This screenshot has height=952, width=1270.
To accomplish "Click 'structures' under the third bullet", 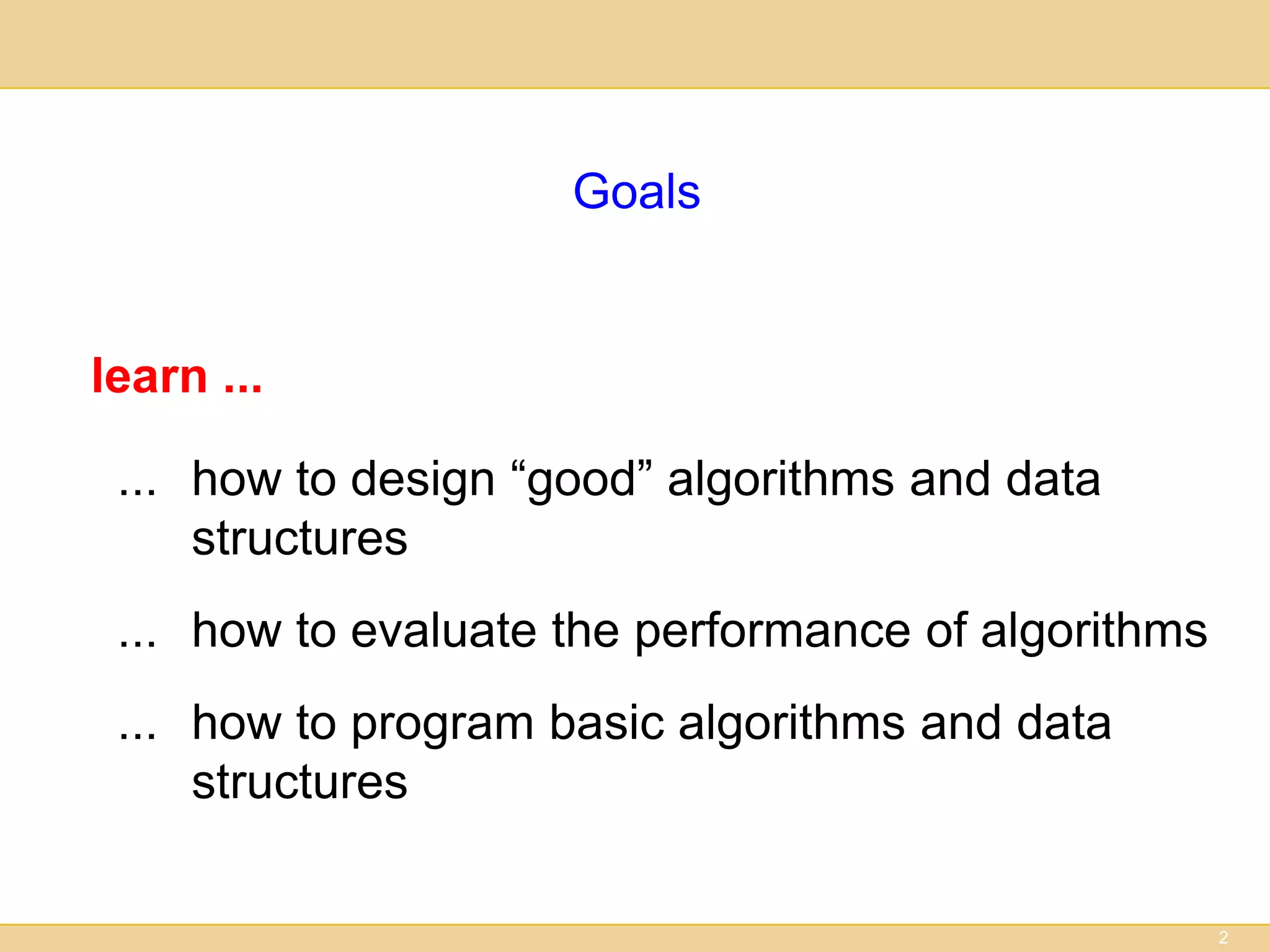I will coord(300,782).
